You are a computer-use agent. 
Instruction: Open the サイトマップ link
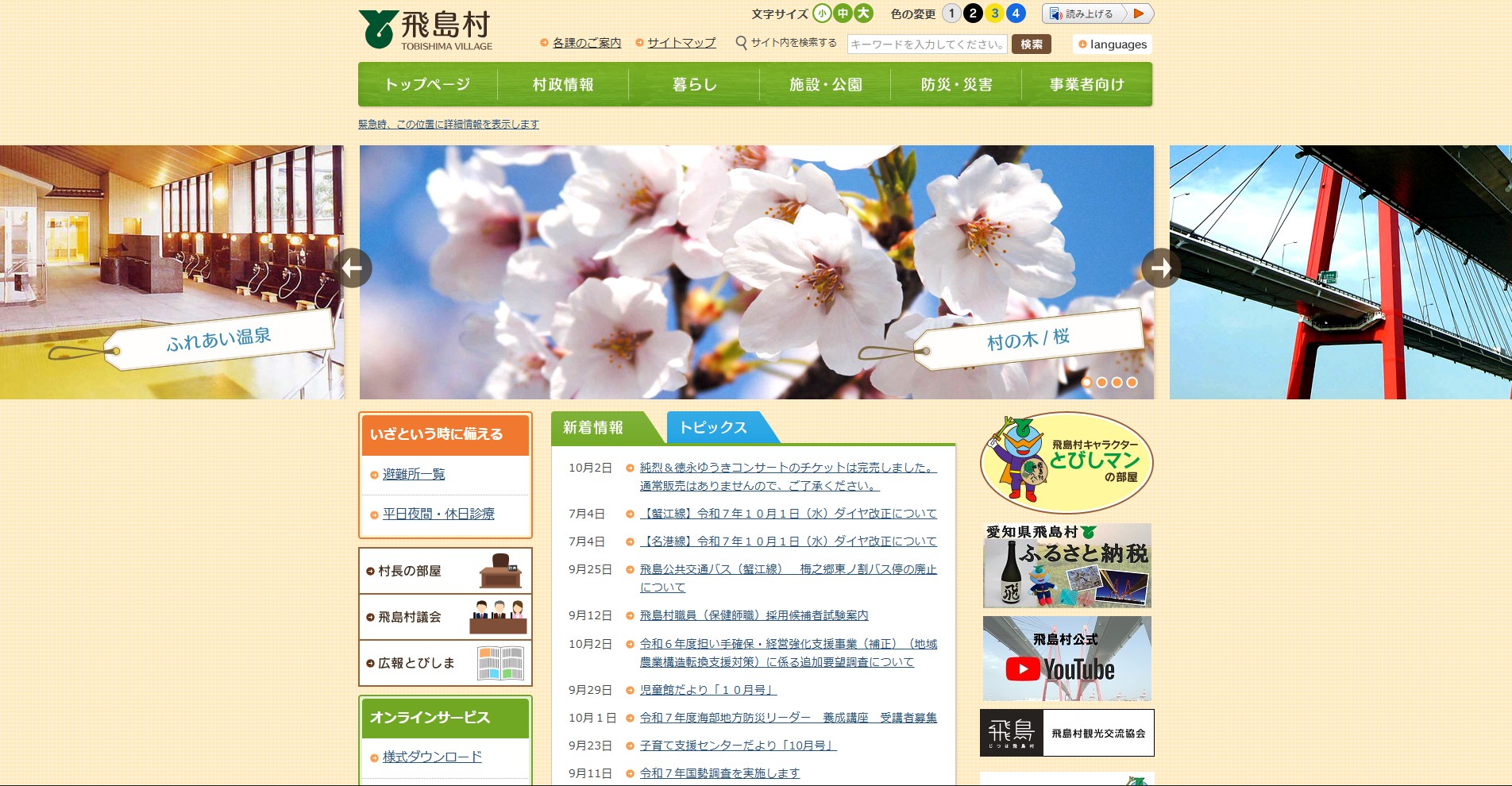tap(681, 43)
